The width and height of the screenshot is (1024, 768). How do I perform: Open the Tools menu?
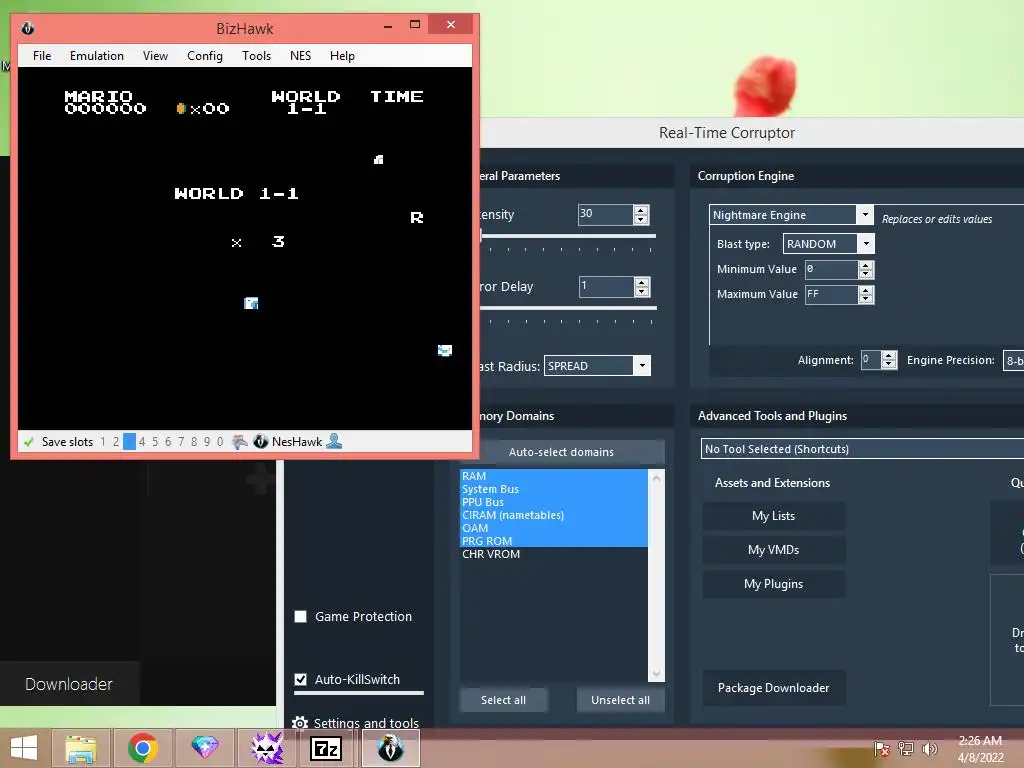point(257,56)
